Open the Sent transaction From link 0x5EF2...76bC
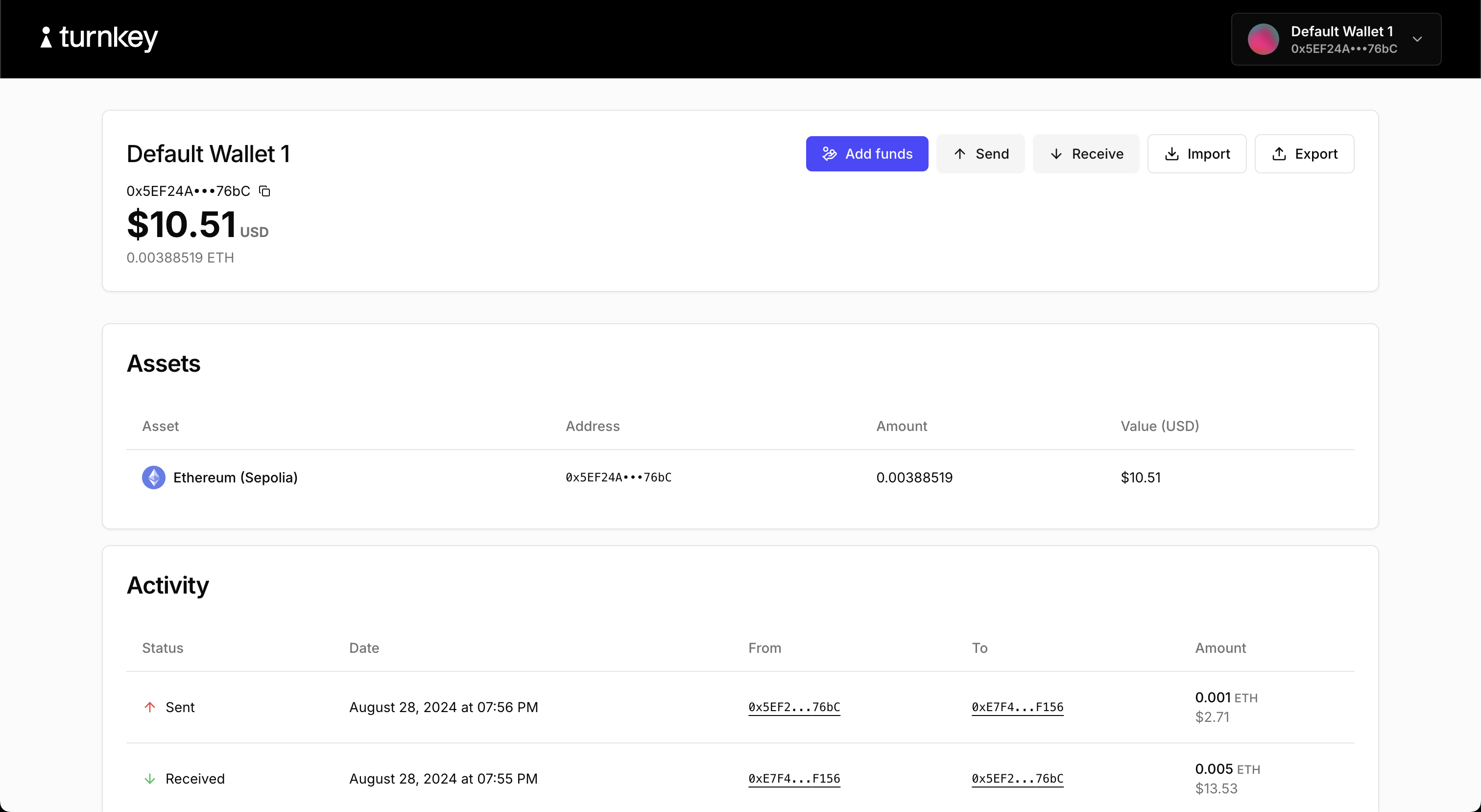1481x812 pixels. click(794, 707)
